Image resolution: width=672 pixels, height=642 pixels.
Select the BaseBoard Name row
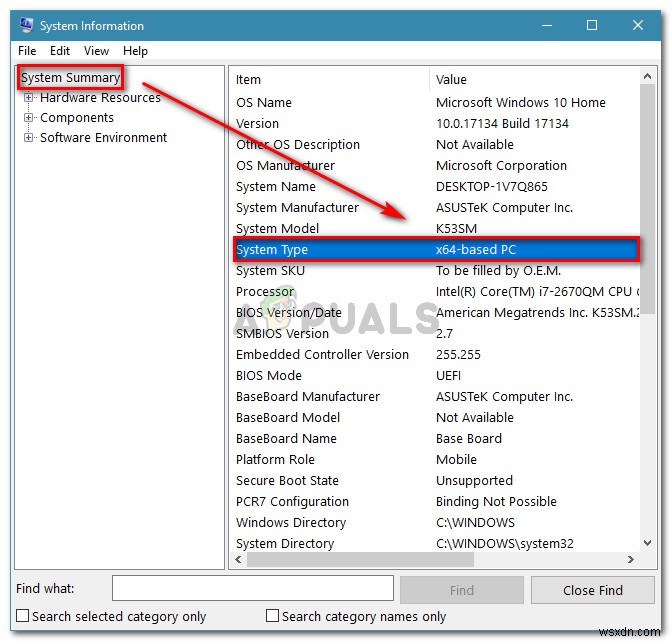click(x=435, y=439)
